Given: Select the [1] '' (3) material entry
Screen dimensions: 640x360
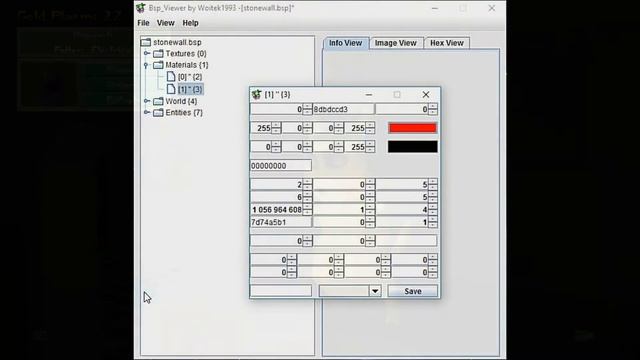Looking at the screenshot, I should [x=190, y=89].
